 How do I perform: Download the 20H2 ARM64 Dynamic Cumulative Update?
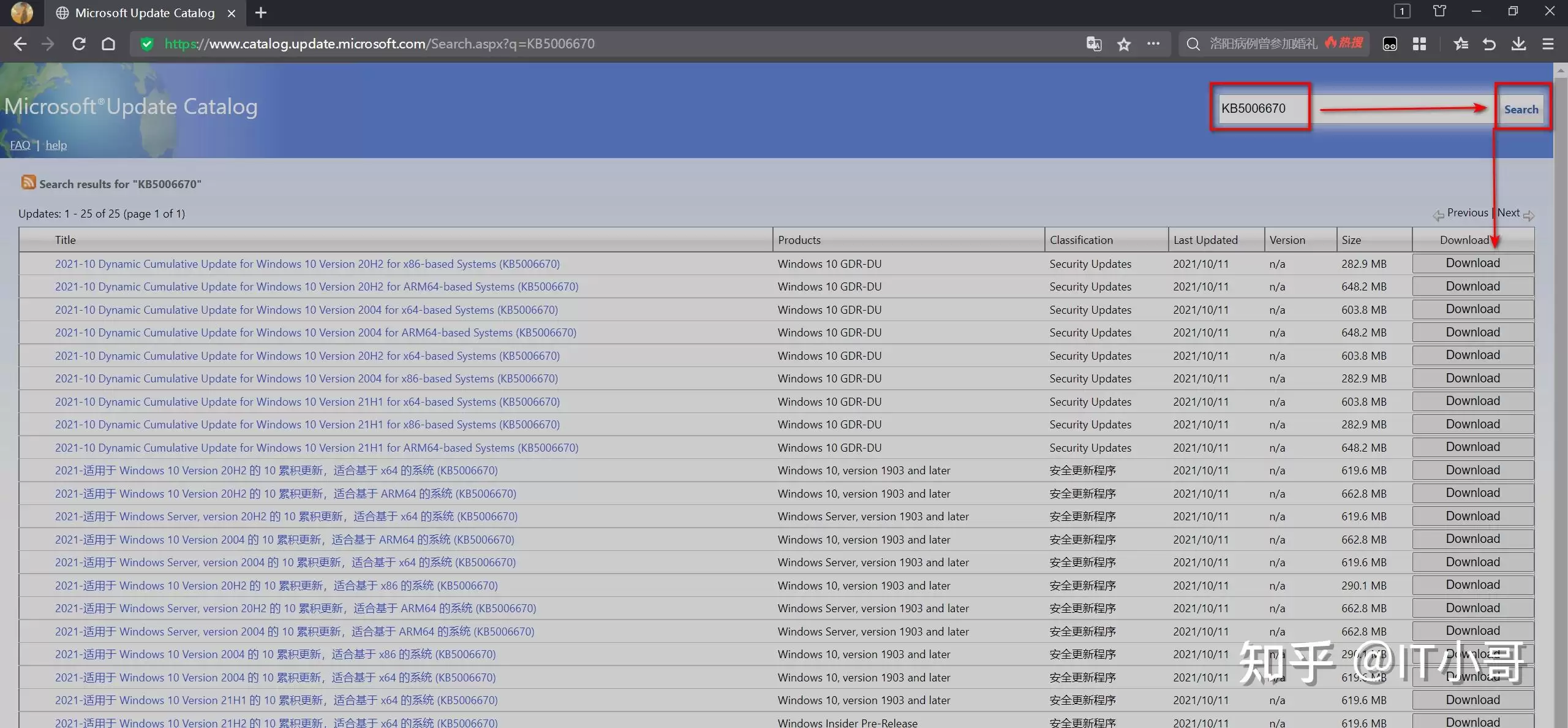tap(1473, 286)
